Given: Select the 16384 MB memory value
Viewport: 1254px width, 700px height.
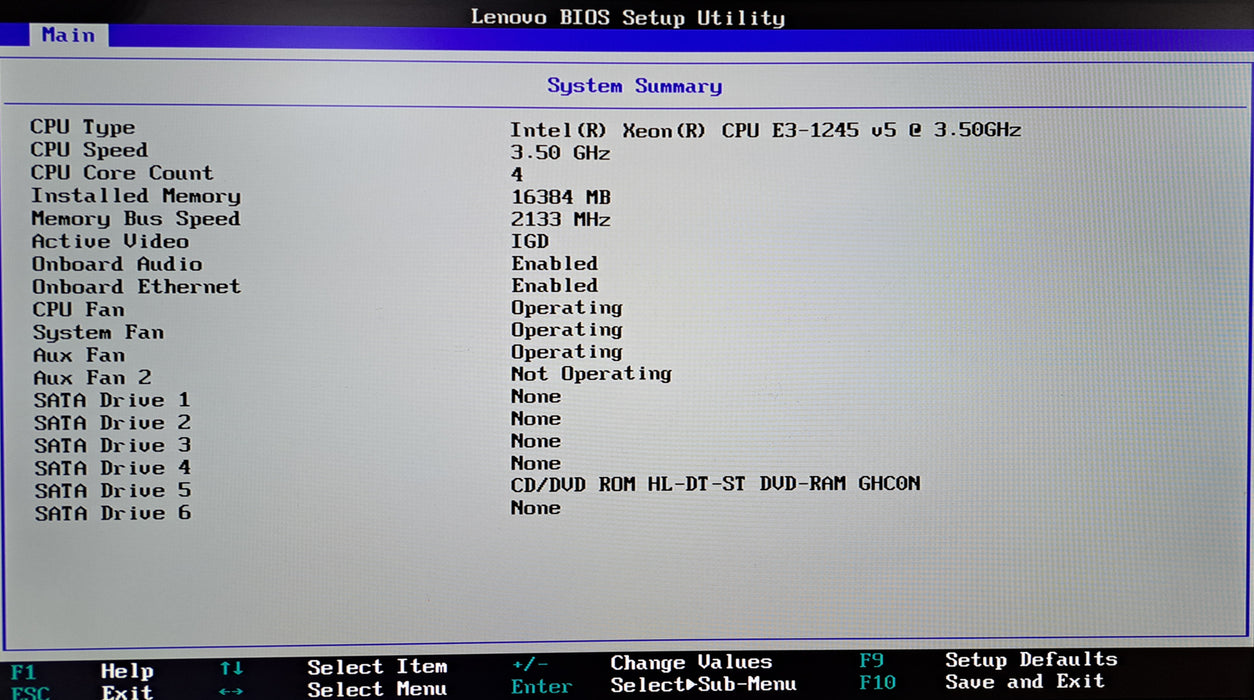Looking at the screenshot, I should coord(560,197).
